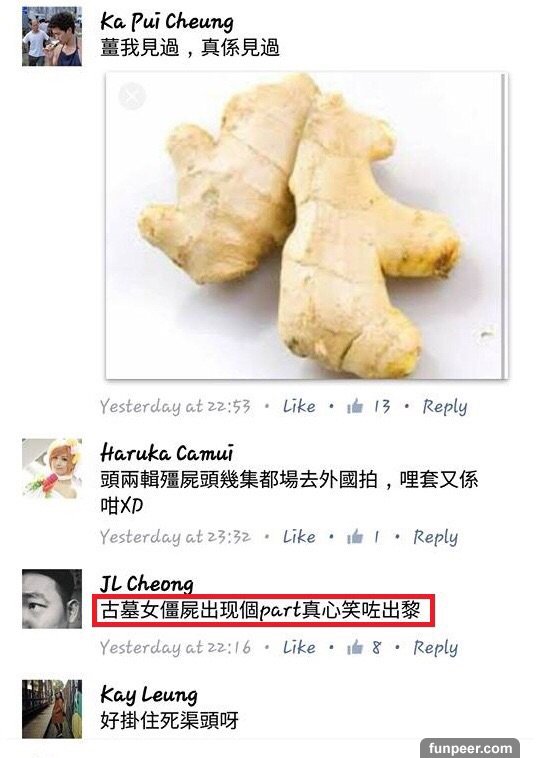Screen dimensions: 540x758
Task: Click the Yesterday at 22:53 timestamp
Action: (x=175, y=406)
